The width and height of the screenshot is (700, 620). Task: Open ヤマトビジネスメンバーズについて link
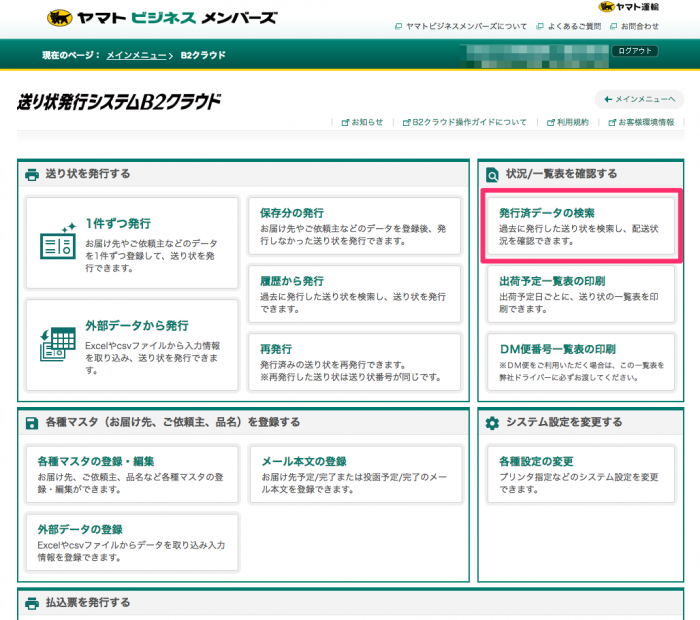[x=467, y=26]
